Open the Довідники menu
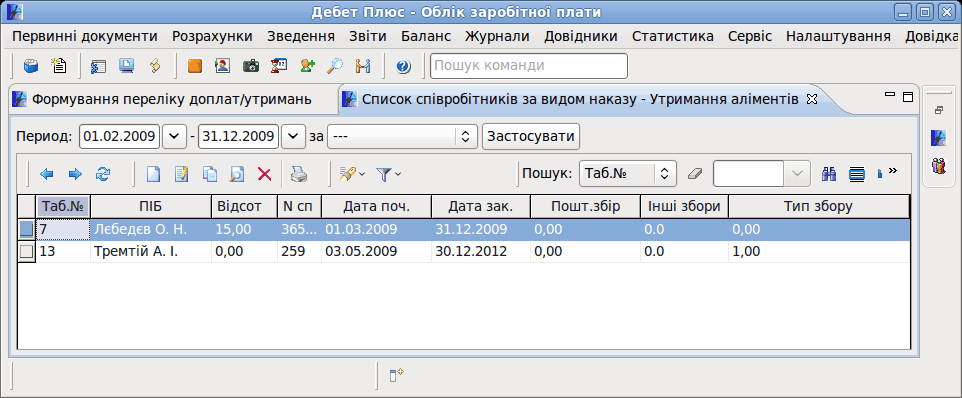The width and height of the screenshot is (962, 398). [x=581, y=36]
